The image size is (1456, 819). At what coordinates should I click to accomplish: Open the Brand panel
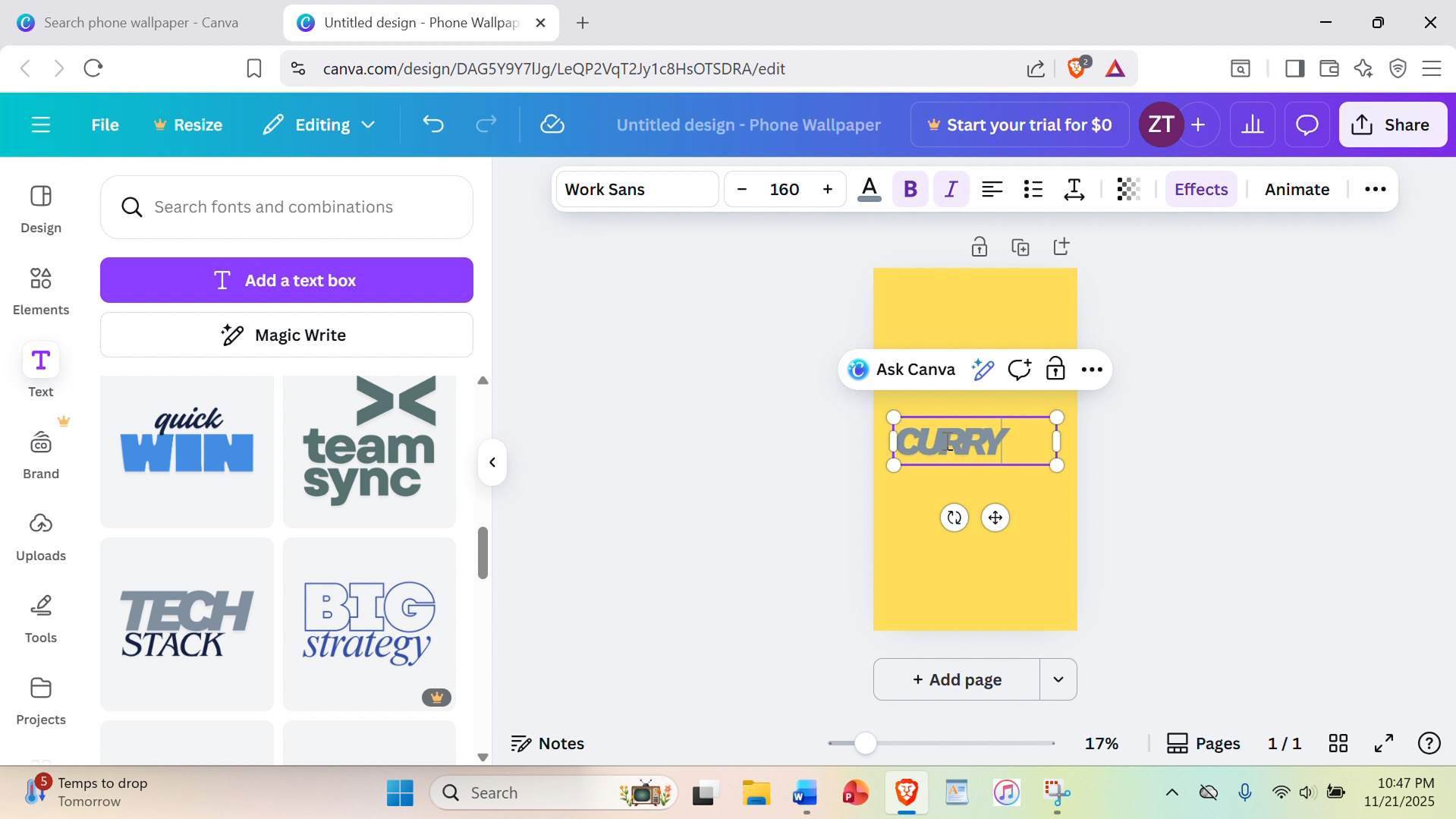pos(41,455)
